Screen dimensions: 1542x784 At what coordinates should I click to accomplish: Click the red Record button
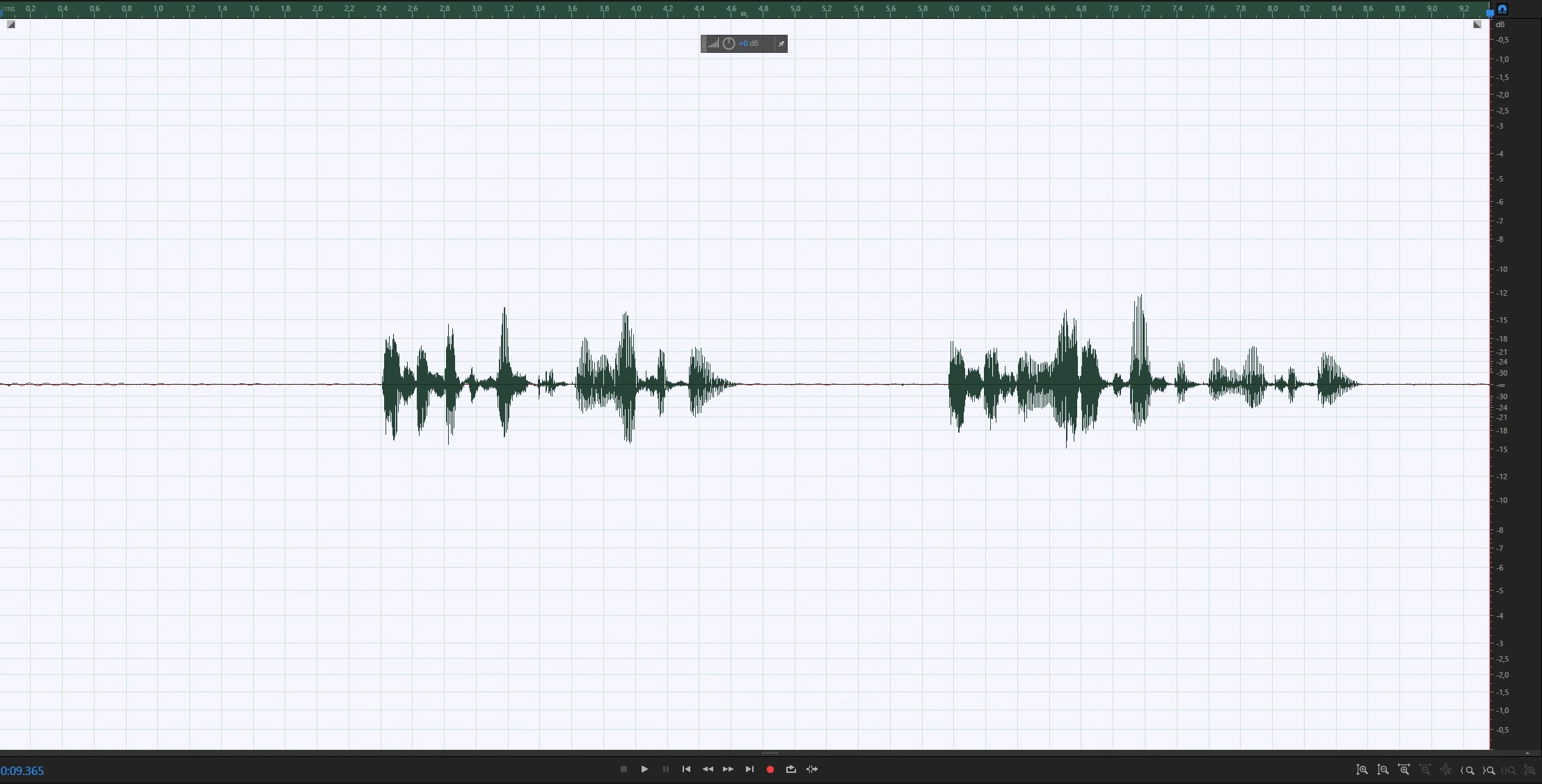click(x=770, y=769)
